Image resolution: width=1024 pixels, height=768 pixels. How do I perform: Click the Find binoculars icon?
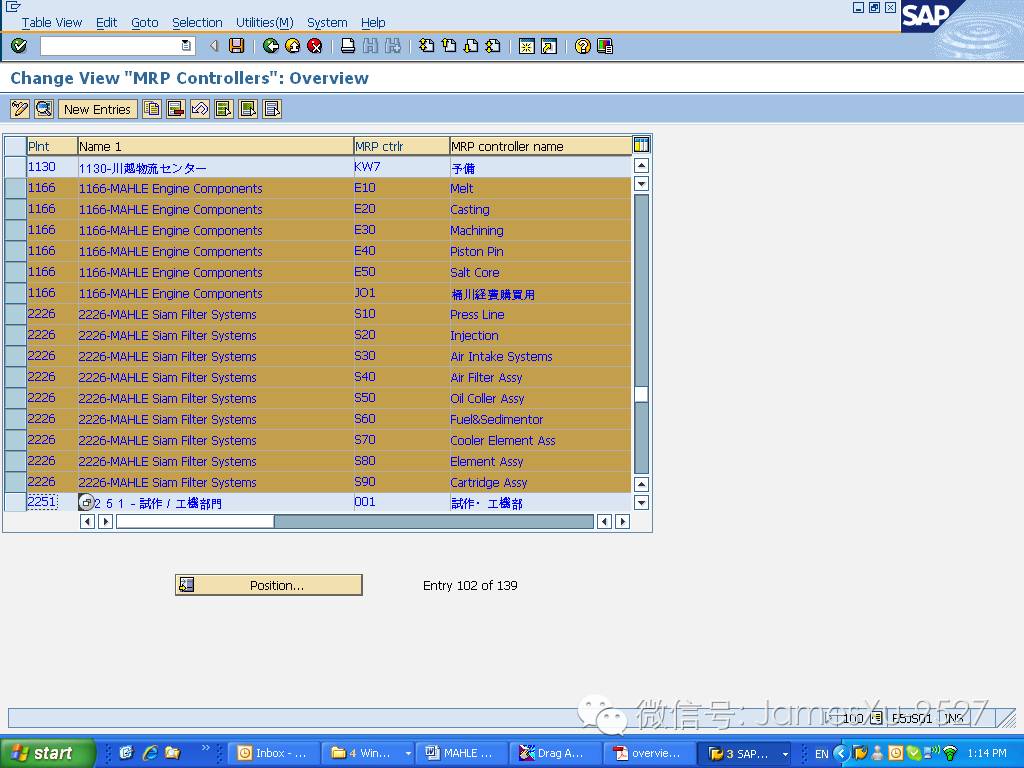point(370,46)
